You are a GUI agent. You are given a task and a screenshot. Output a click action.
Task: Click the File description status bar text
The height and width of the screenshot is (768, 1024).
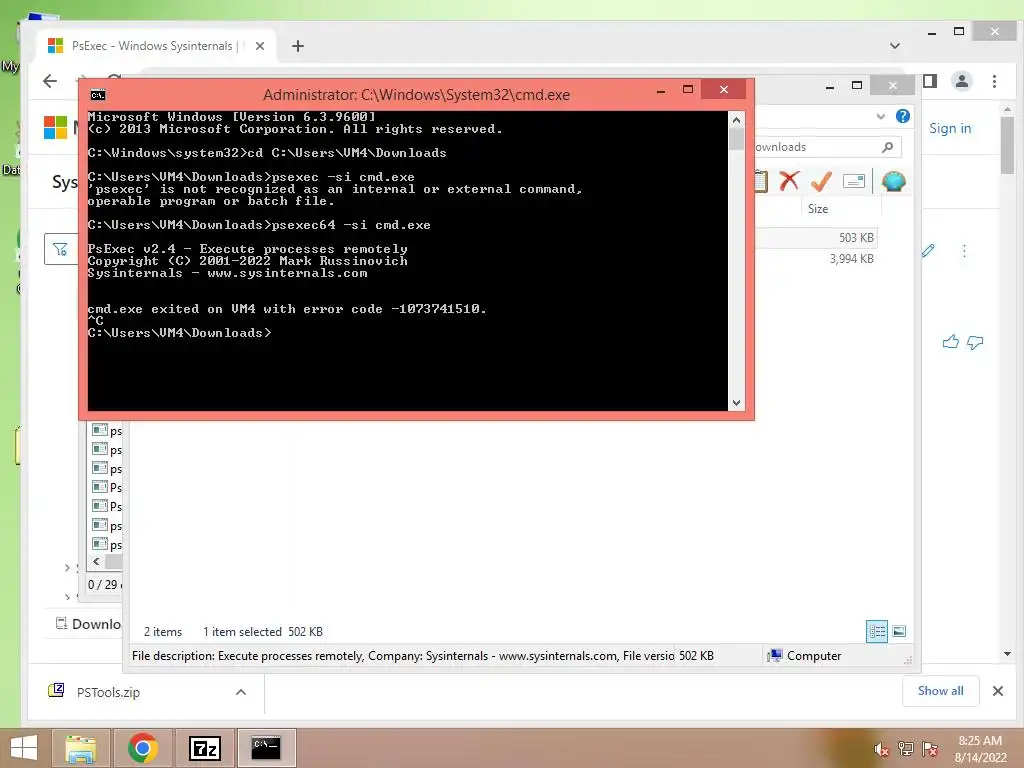402,656
